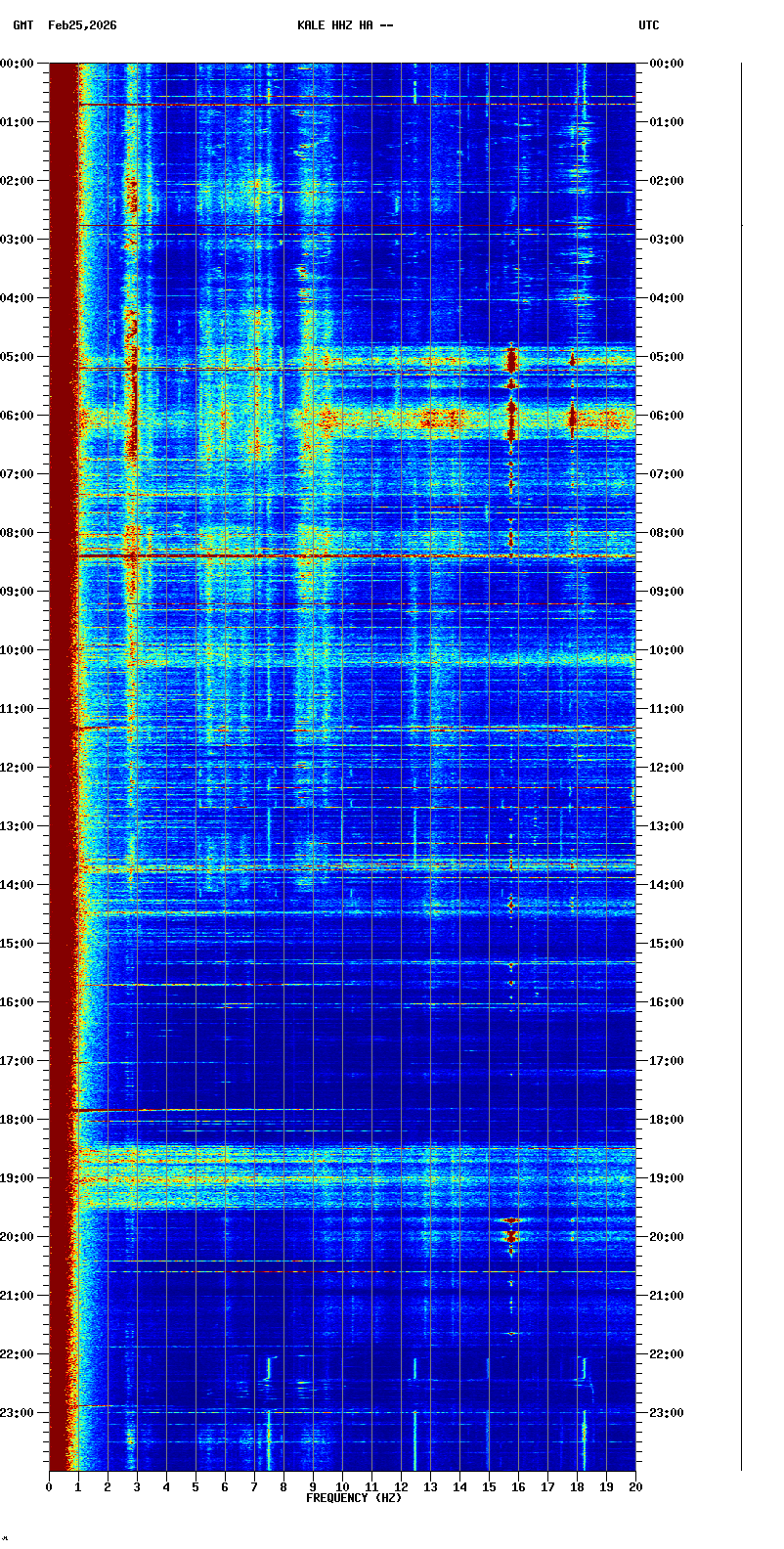Click the UTC label at top right
Image resolution: width=784 pixels, height=1549 pixels.
[649, 25]
